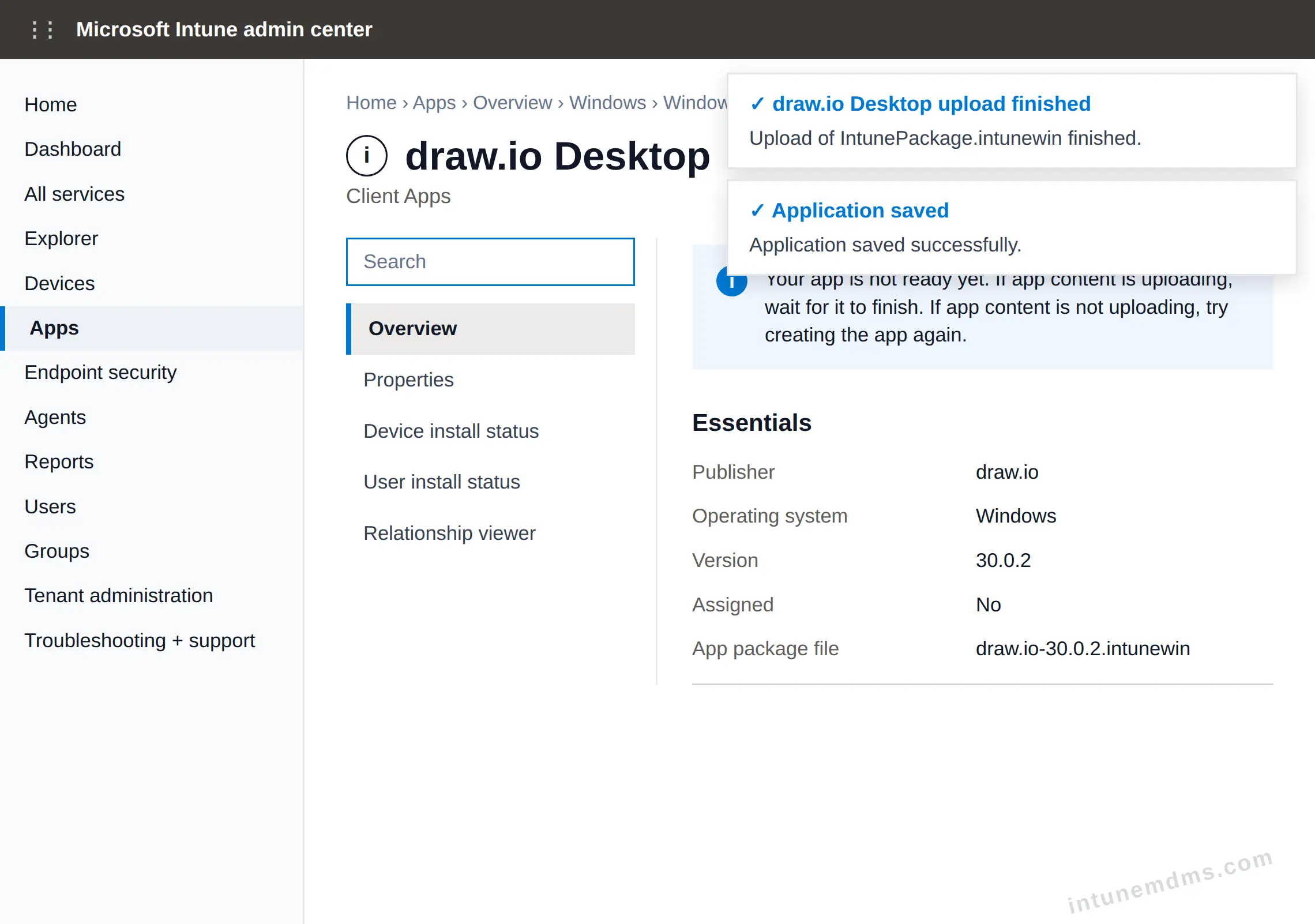Click the 'Version' field label

tap(725, 561)
